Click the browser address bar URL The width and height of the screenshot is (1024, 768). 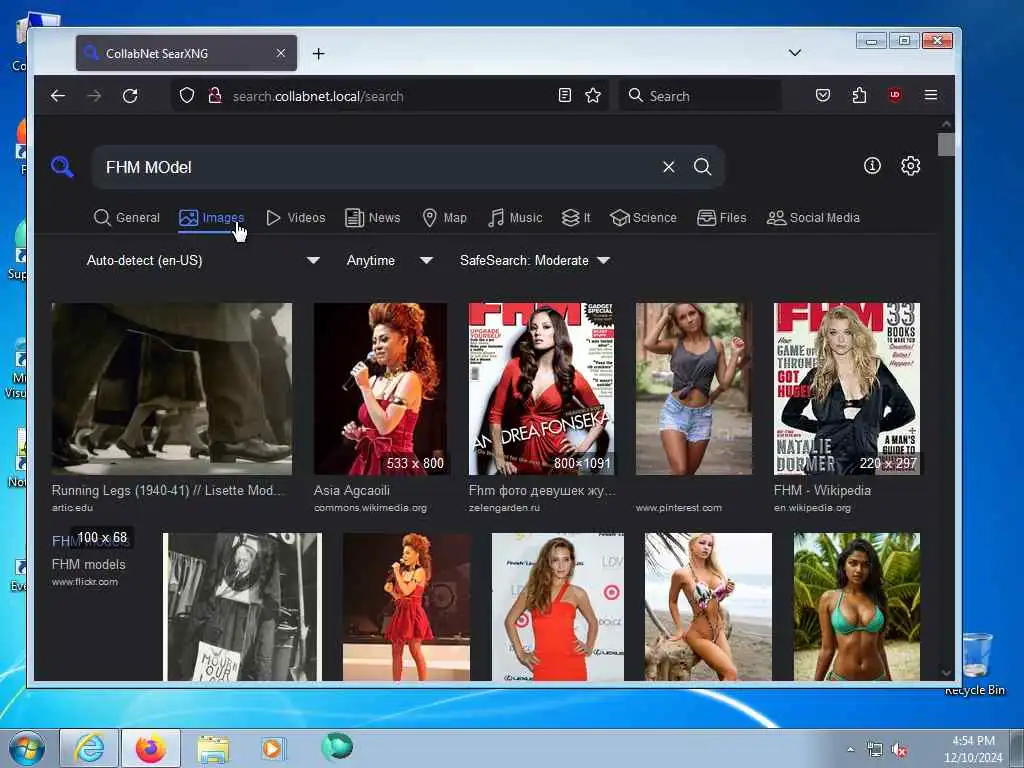[x=318, y=96]
